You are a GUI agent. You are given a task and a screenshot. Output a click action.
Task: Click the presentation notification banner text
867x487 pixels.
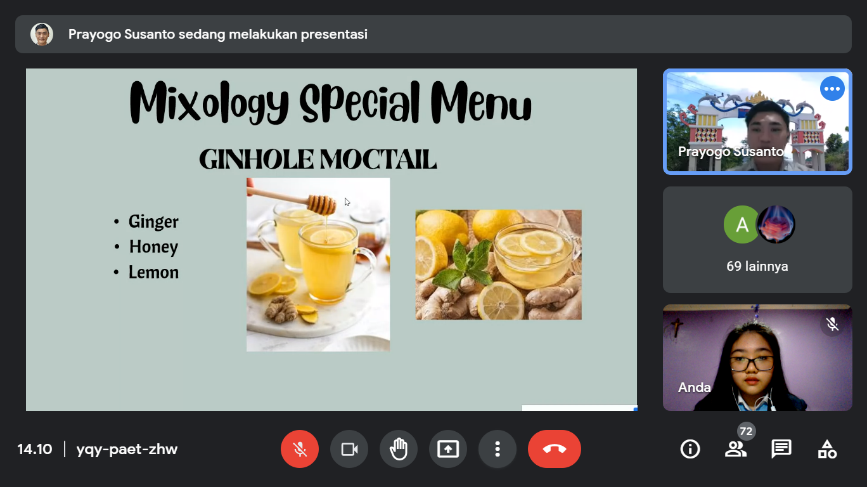point(218,34)
